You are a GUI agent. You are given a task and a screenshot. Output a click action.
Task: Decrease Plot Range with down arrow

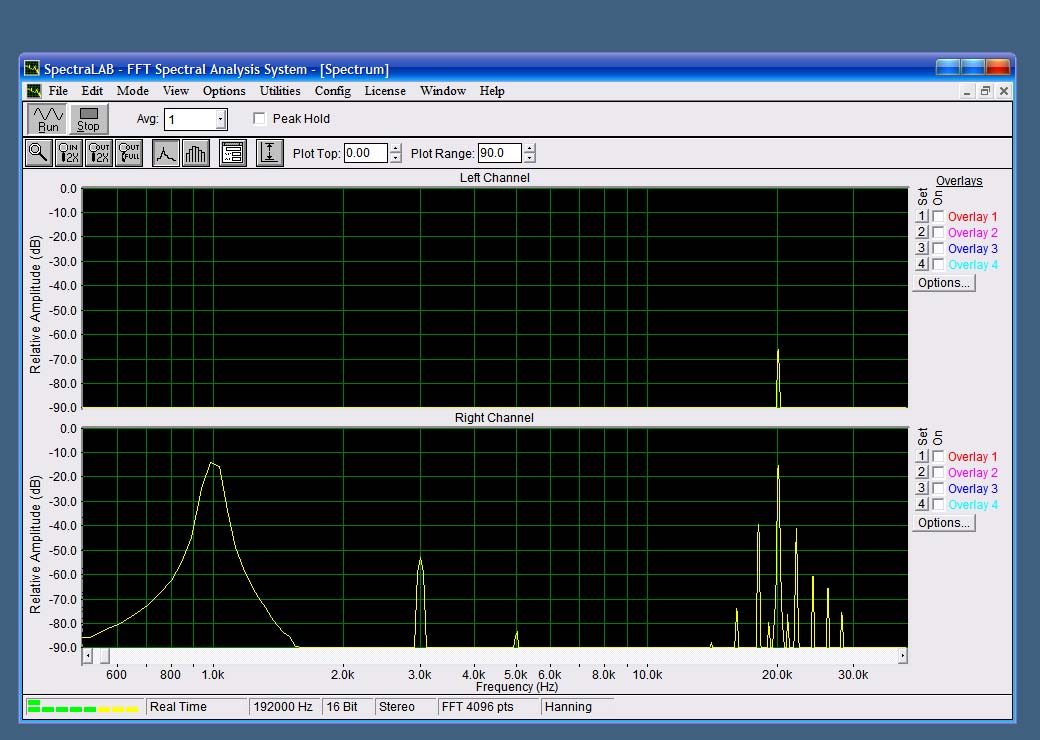(x=530, y=158)
